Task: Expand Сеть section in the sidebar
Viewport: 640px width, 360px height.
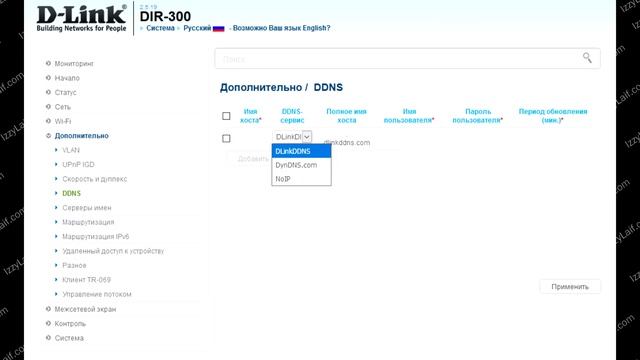Action: (x=62, y=107)
